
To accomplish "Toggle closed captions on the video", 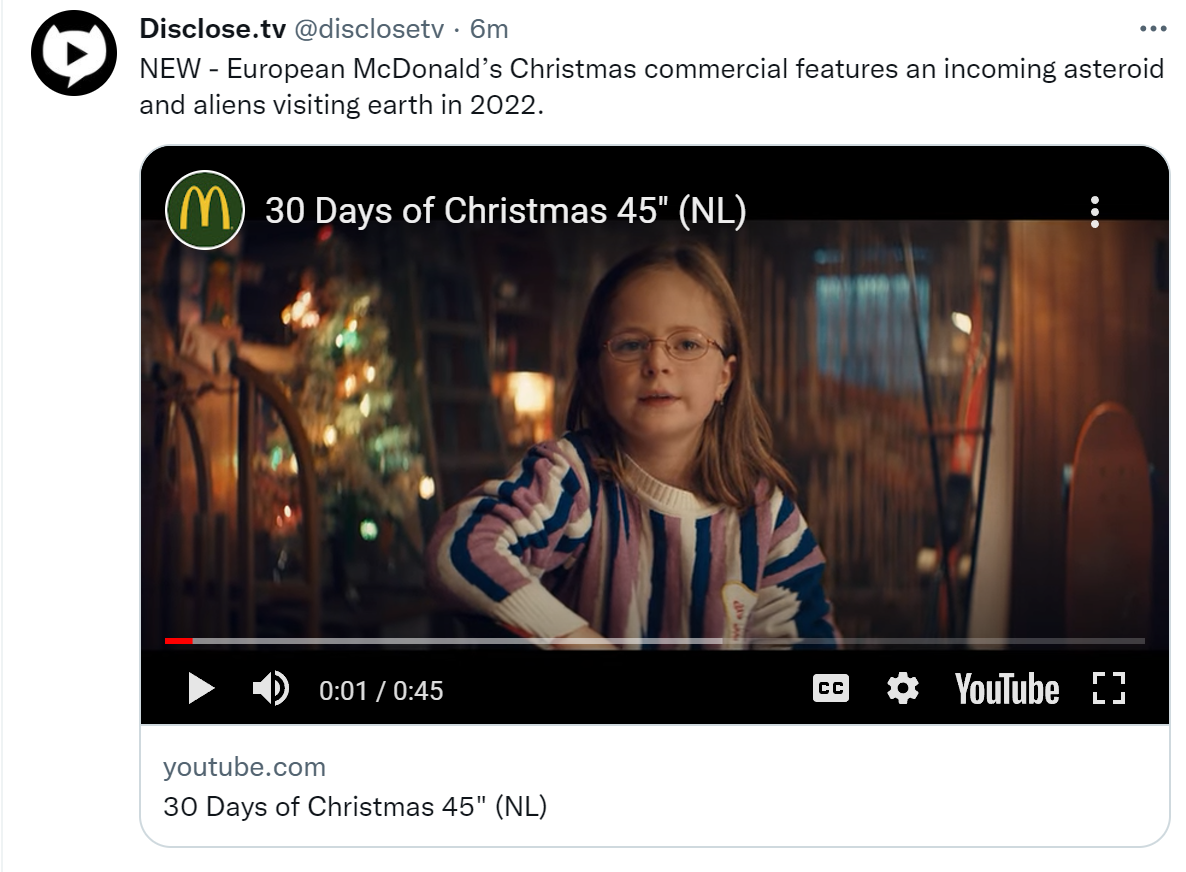I will 830,688.
